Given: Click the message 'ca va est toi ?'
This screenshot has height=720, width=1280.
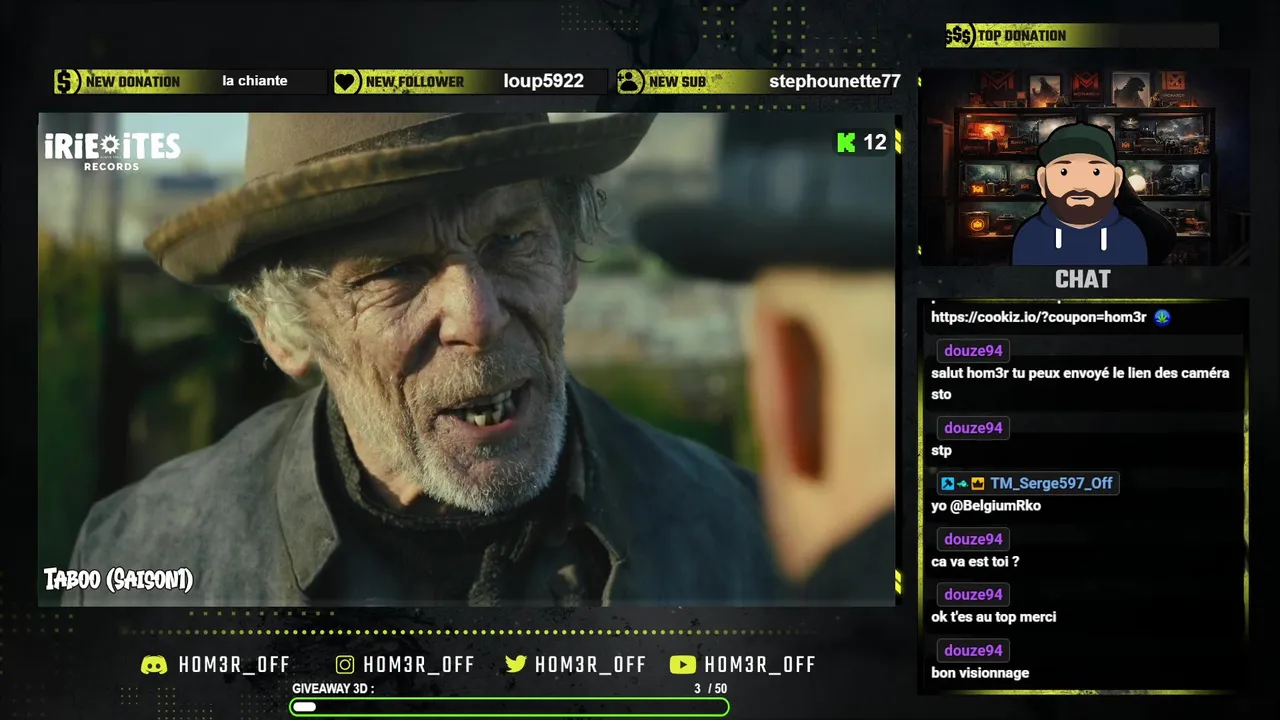Looking at the screenshot, I should [975, 562].
